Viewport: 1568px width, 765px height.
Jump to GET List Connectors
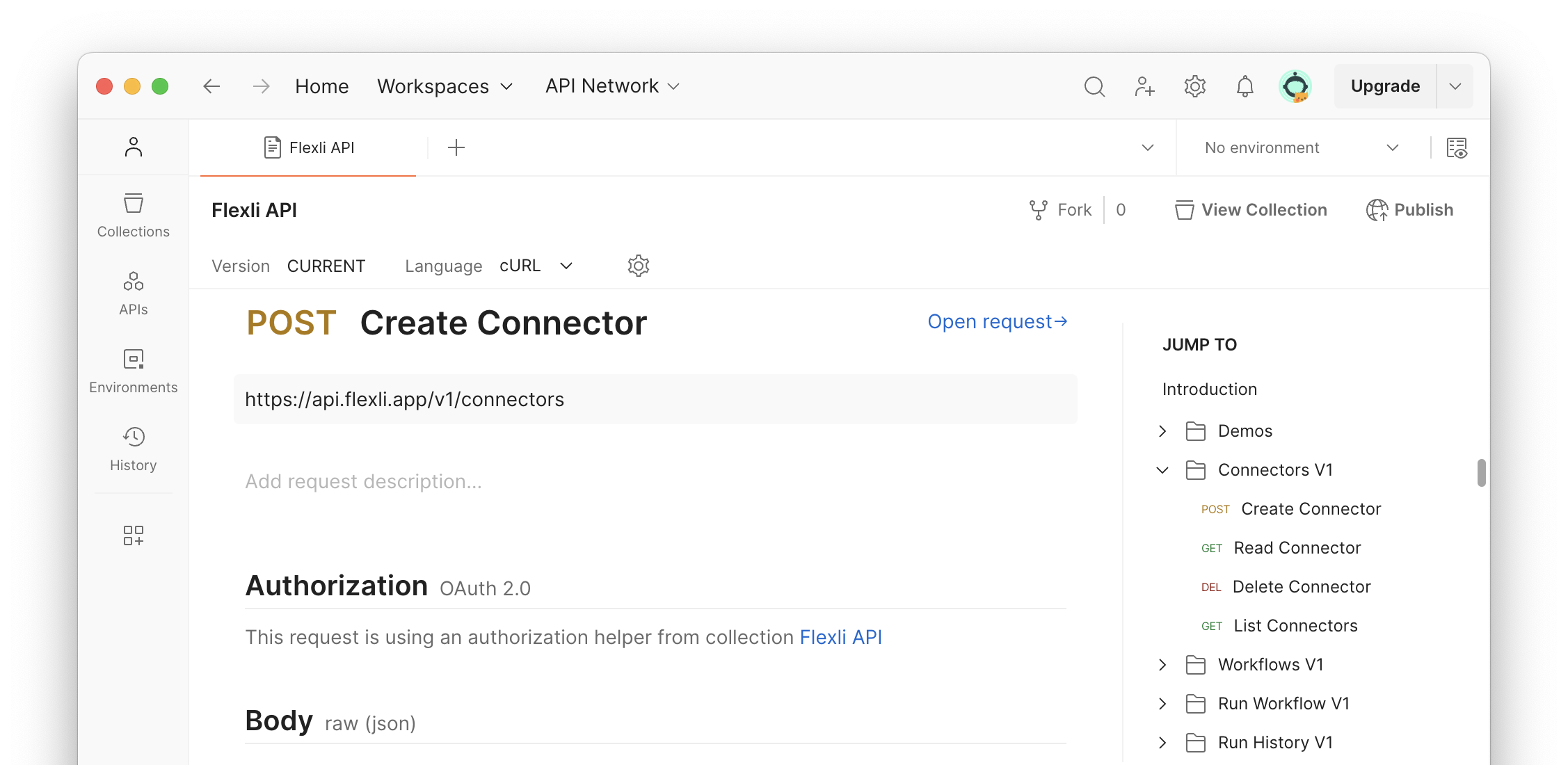point(1279,626)
